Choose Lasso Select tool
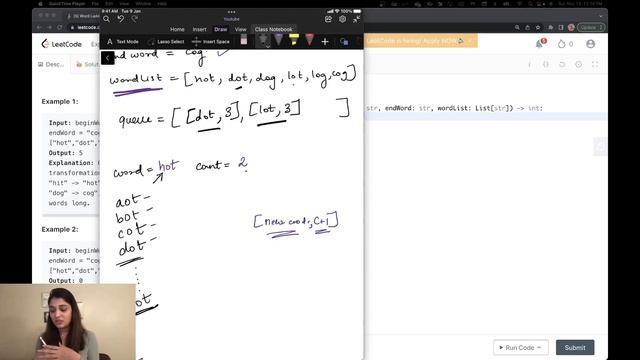This screenshot has height=360, width=640. [166, 42]
